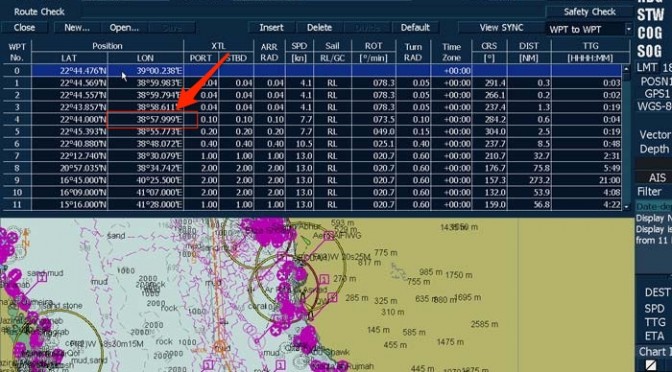This screenshot has width=672, height=372.
Task: Select waypoint 0 latitude cell
Action: click(x=69, y=71)
